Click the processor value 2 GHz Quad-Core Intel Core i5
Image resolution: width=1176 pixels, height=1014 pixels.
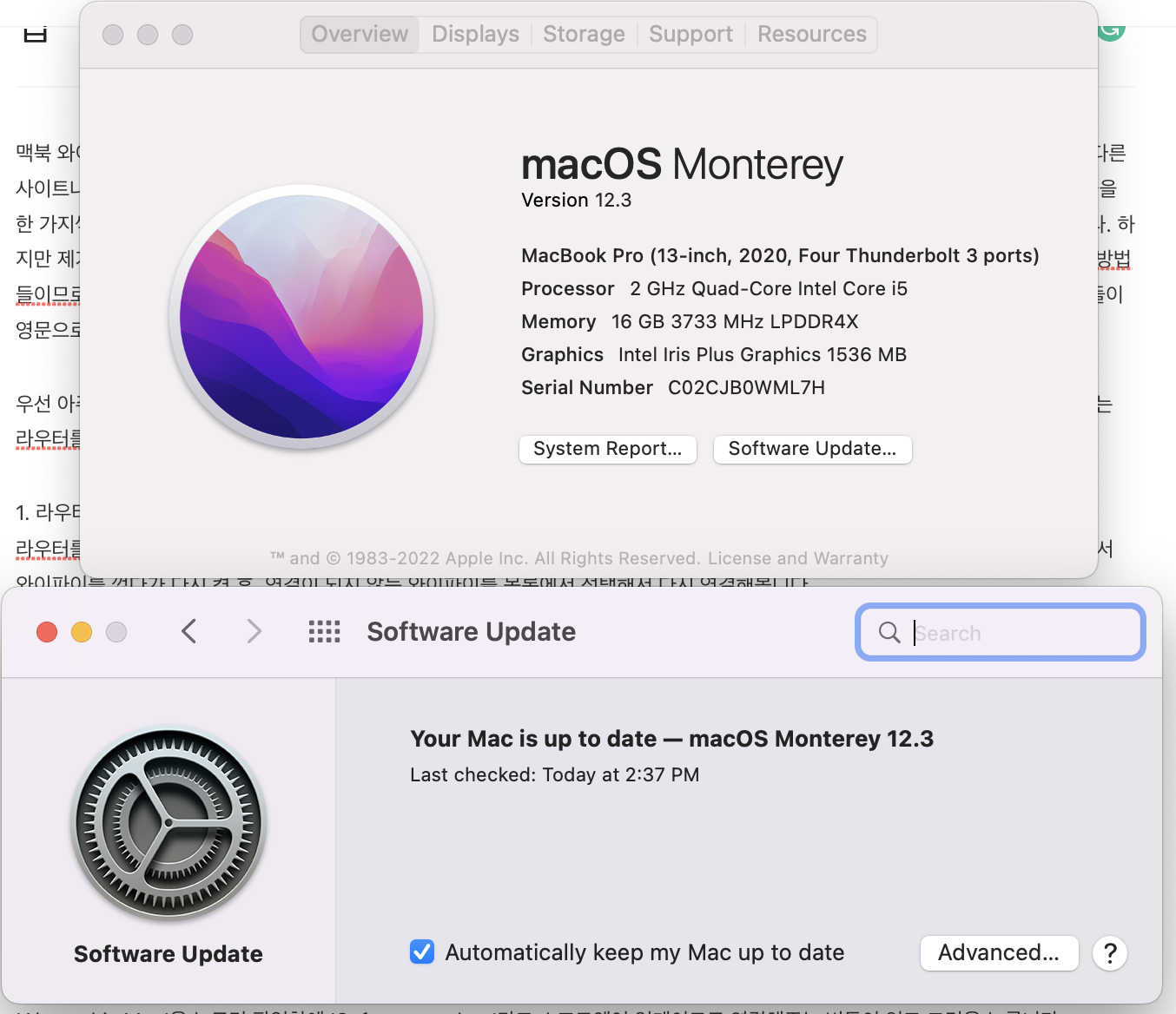coord(769,289)
